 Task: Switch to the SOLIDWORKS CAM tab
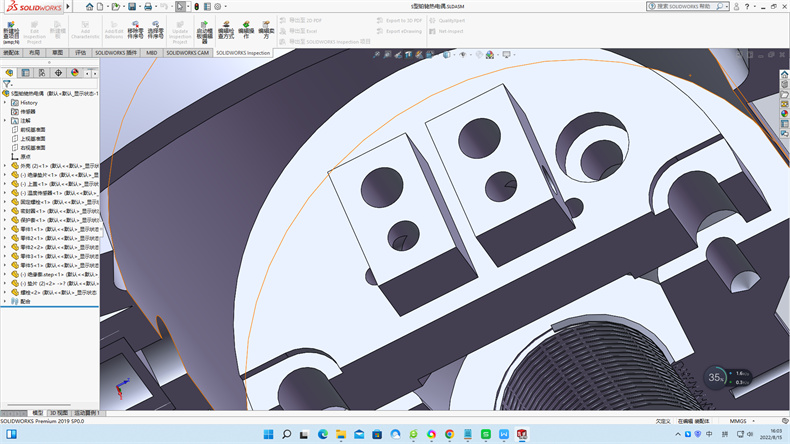click(x=187, y=53)
